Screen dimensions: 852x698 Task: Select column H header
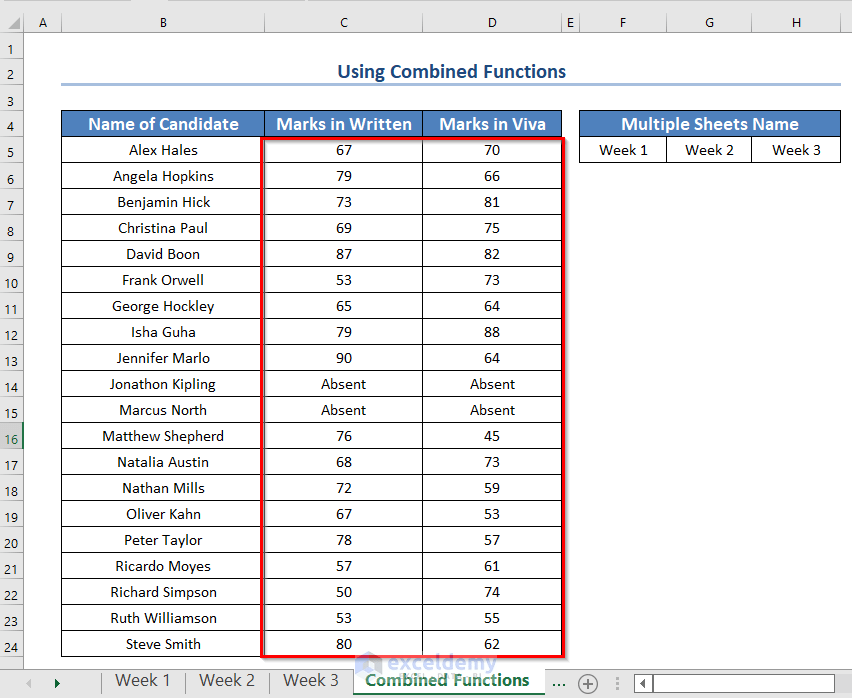coord(796,21)
